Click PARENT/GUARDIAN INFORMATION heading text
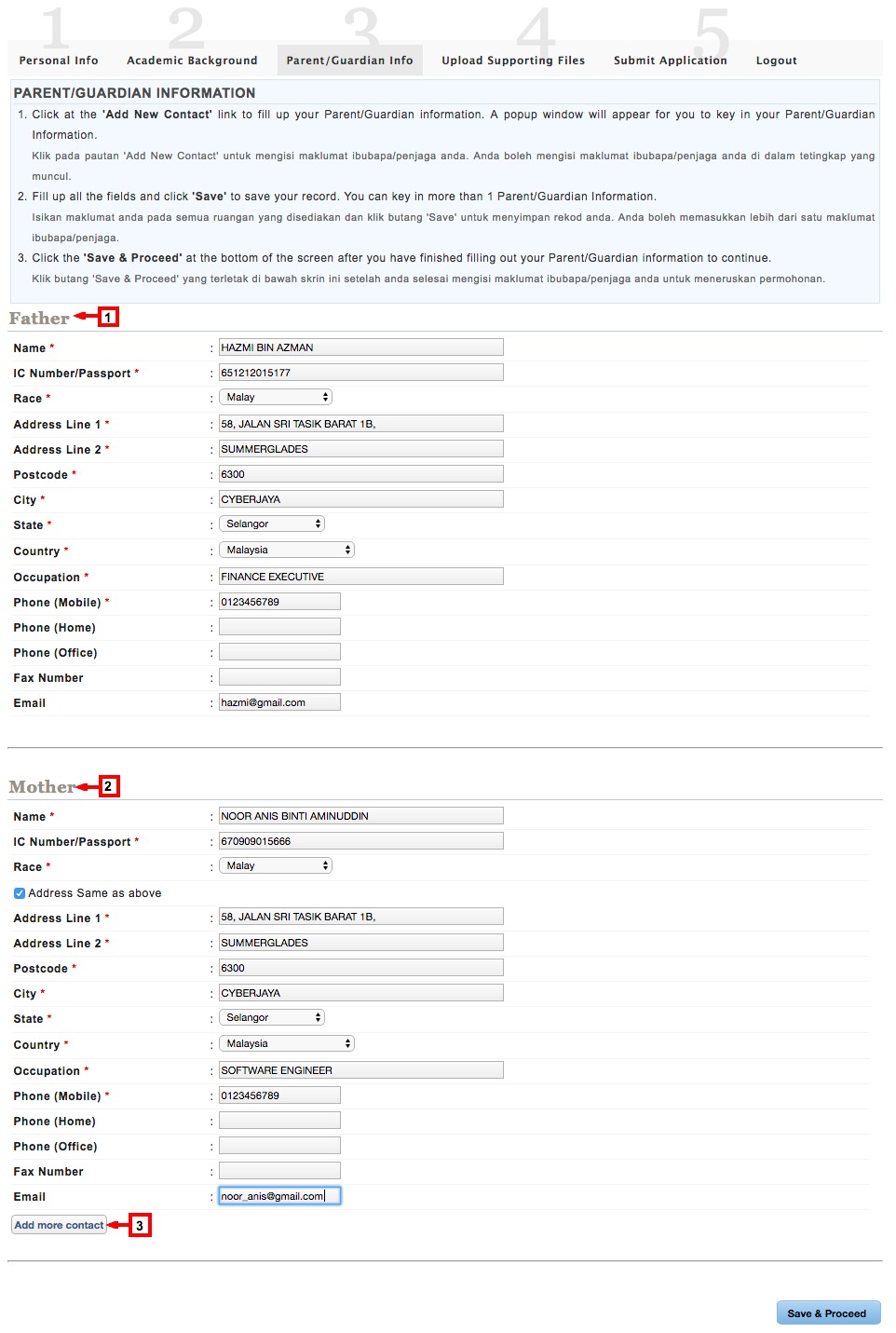Viewport: 896px width, 1333px height. click(x=134, y=93)
